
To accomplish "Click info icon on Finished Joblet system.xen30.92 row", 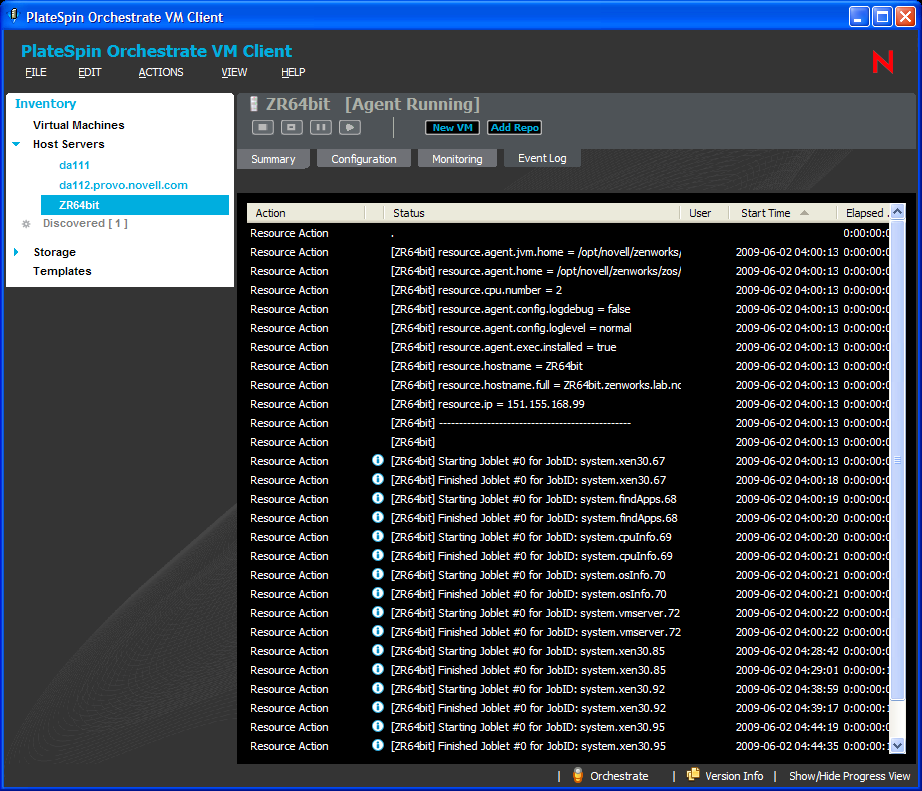I will coord(378,707).
